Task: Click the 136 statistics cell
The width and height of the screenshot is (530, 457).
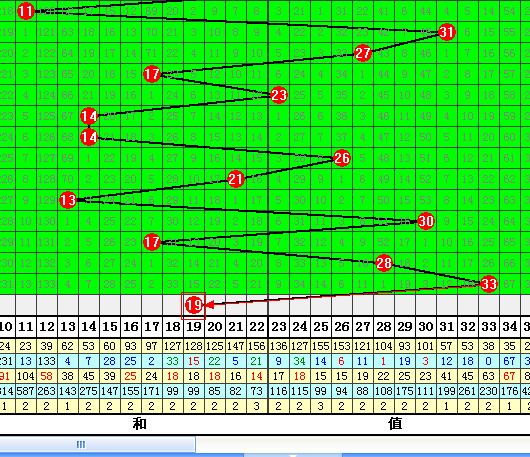Action: [x=279, y=346]
